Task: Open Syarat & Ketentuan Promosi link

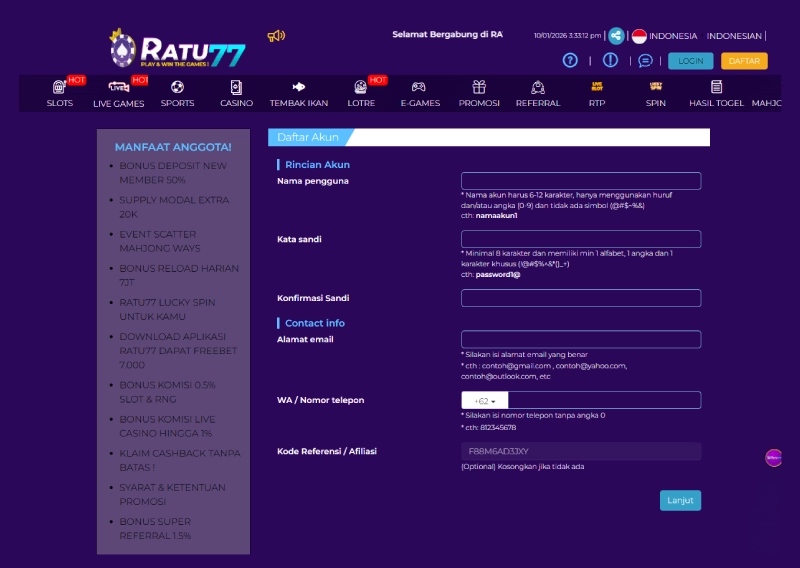Action: click(172, 495)
